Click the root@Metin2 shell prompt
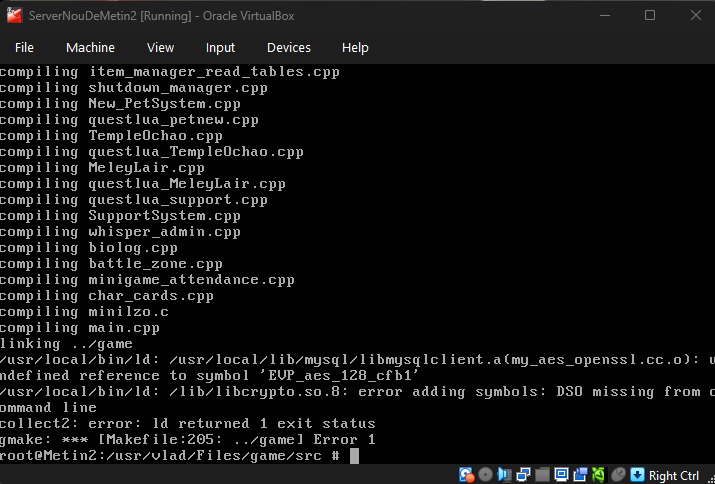The height and width of the screenshot is (484, 715). pyautogui.click(x=170, y=456)
